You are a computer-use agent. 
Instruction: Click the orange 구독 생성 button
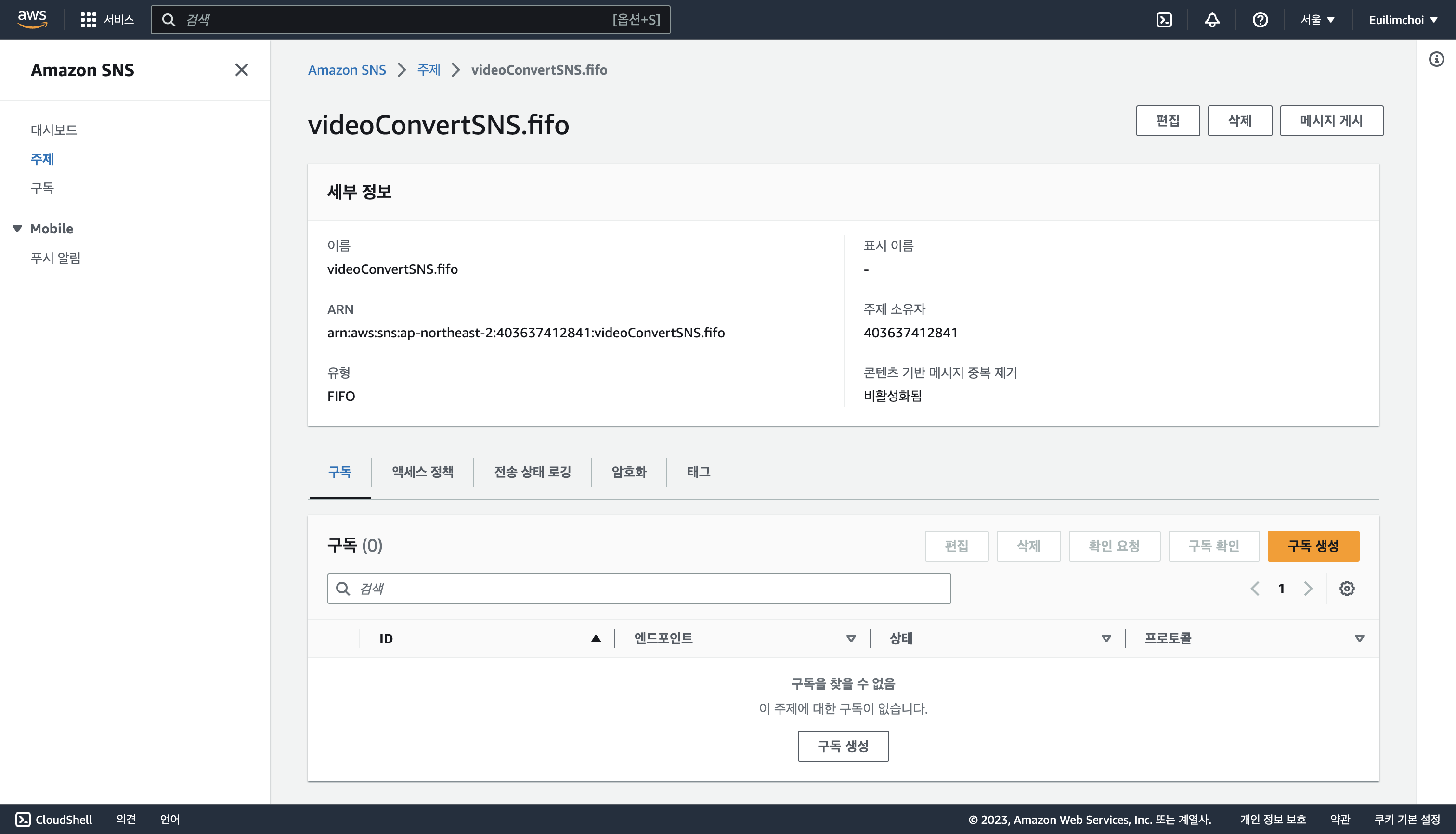coord(1313,546)
